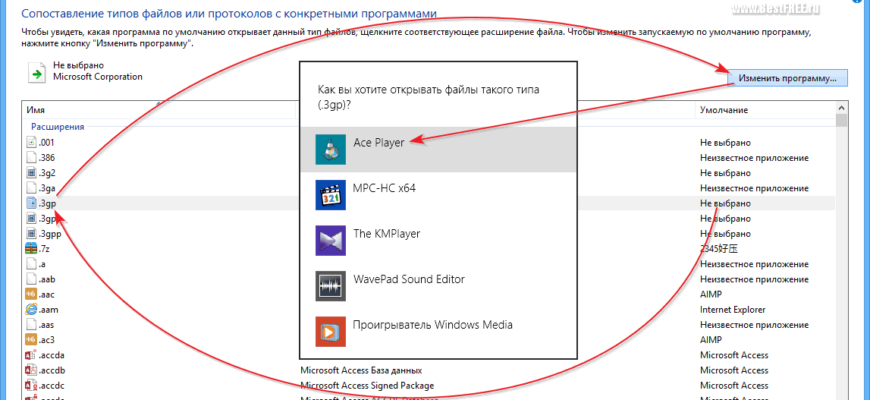The image size is (870, 400).
Task: Select the .001 file type icon
Action: click(x=31, y=143)
